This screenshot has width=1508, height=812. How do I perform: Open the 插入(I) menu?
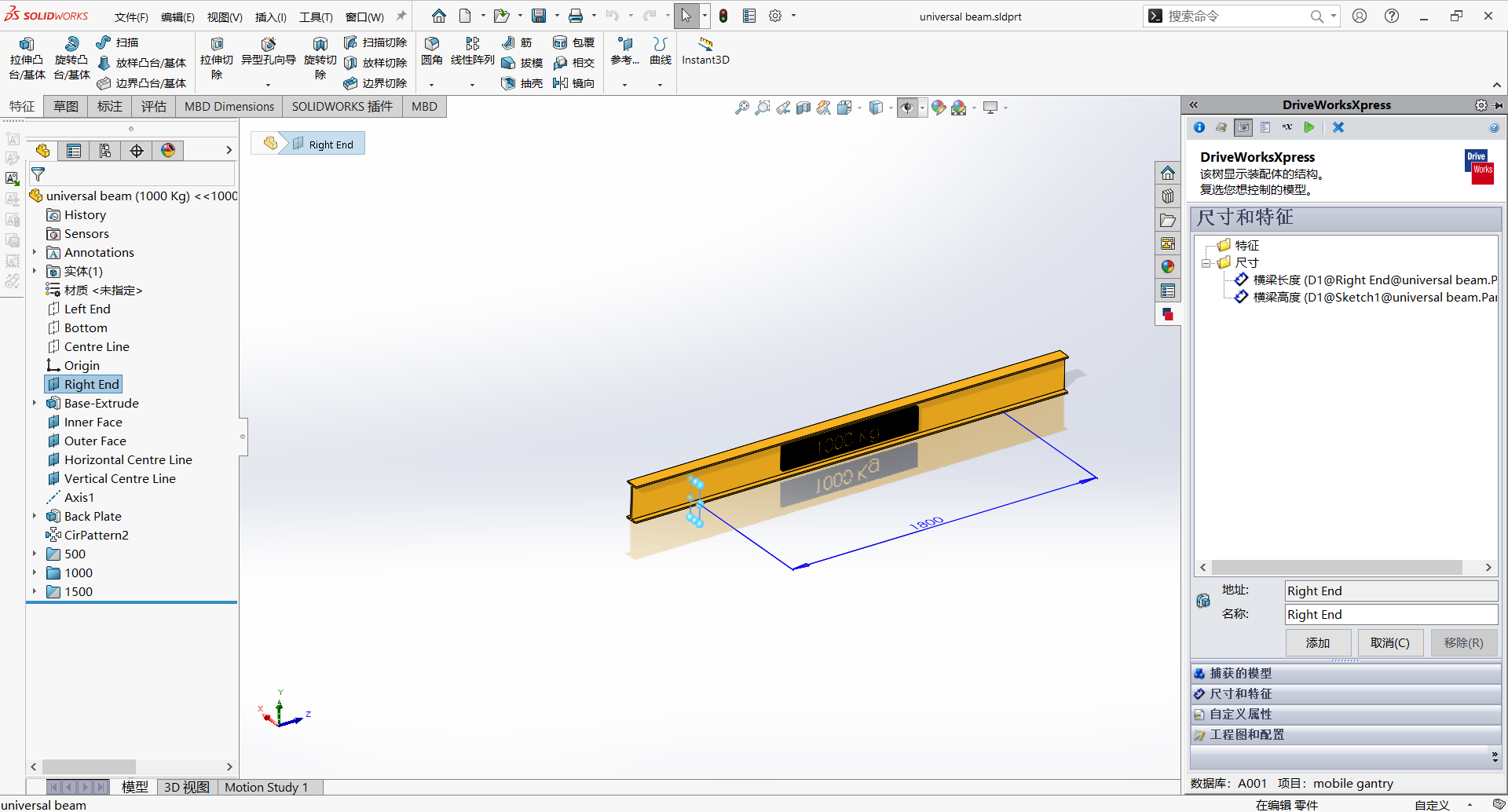click(x=271, y=16)
